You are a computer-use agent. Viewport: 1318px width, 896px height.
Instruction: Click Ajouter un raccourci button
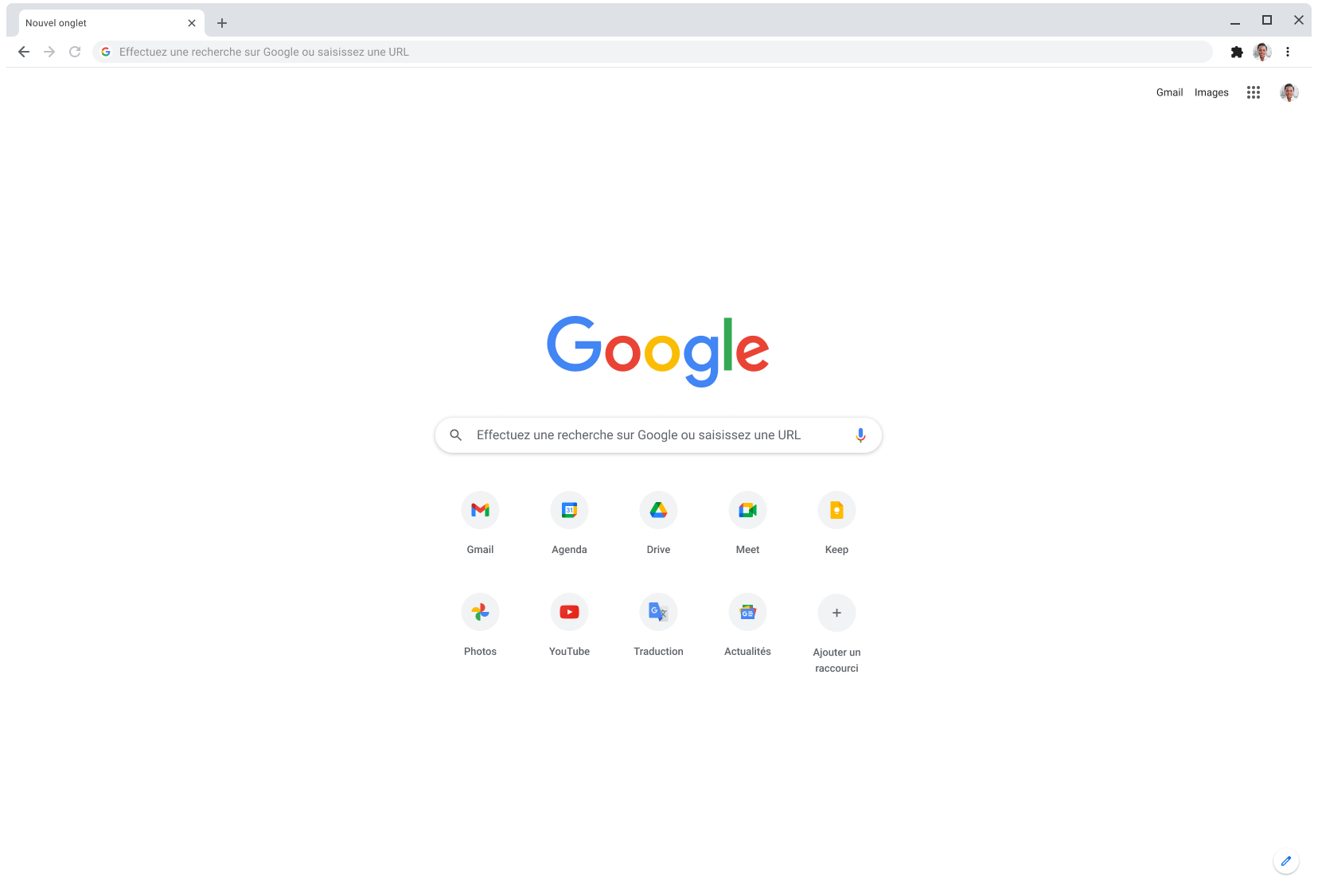pyautogui.click(x=836, y=613)
